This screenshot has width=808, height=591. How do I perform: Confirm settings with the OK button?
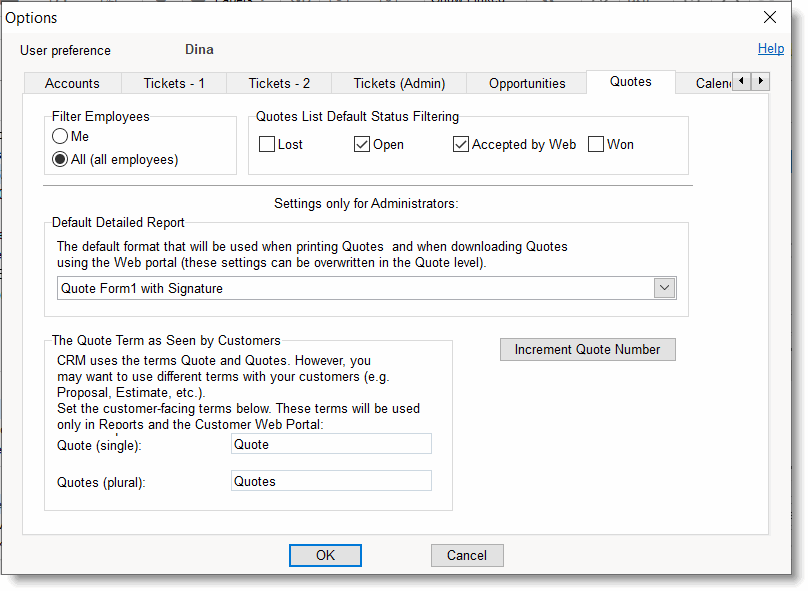pos(325,555)
